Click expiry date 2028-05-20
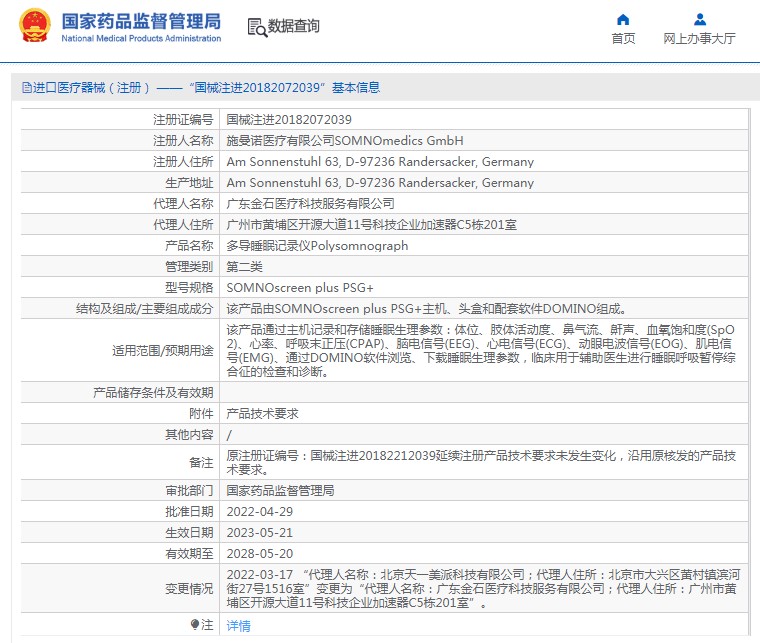The height and width of the screenshot is (643, 760). [x=260, y=553]
